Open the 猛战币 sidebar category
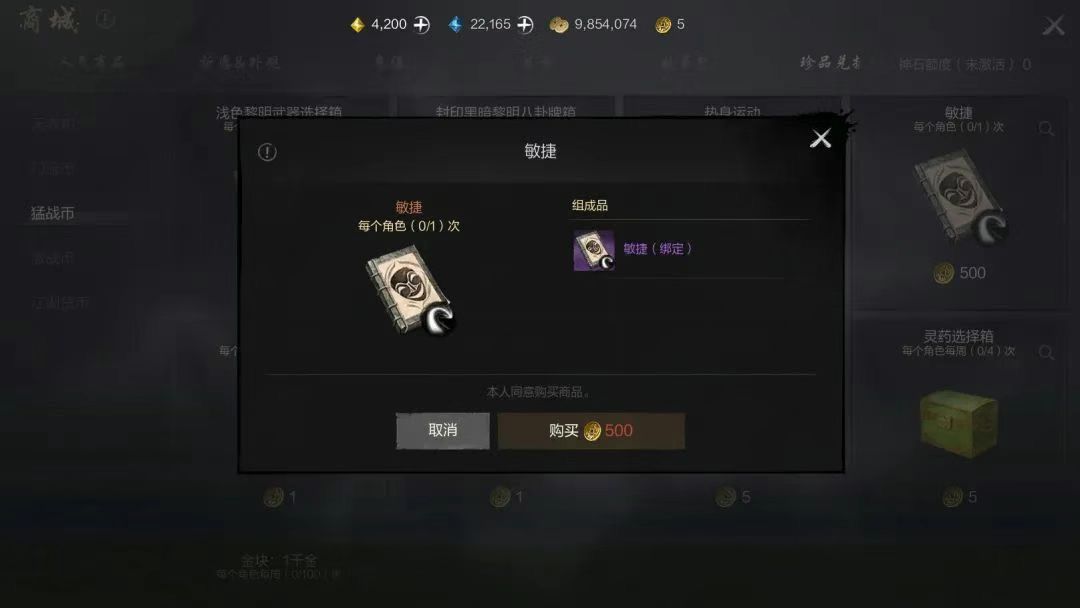 (x=52, y=213)
